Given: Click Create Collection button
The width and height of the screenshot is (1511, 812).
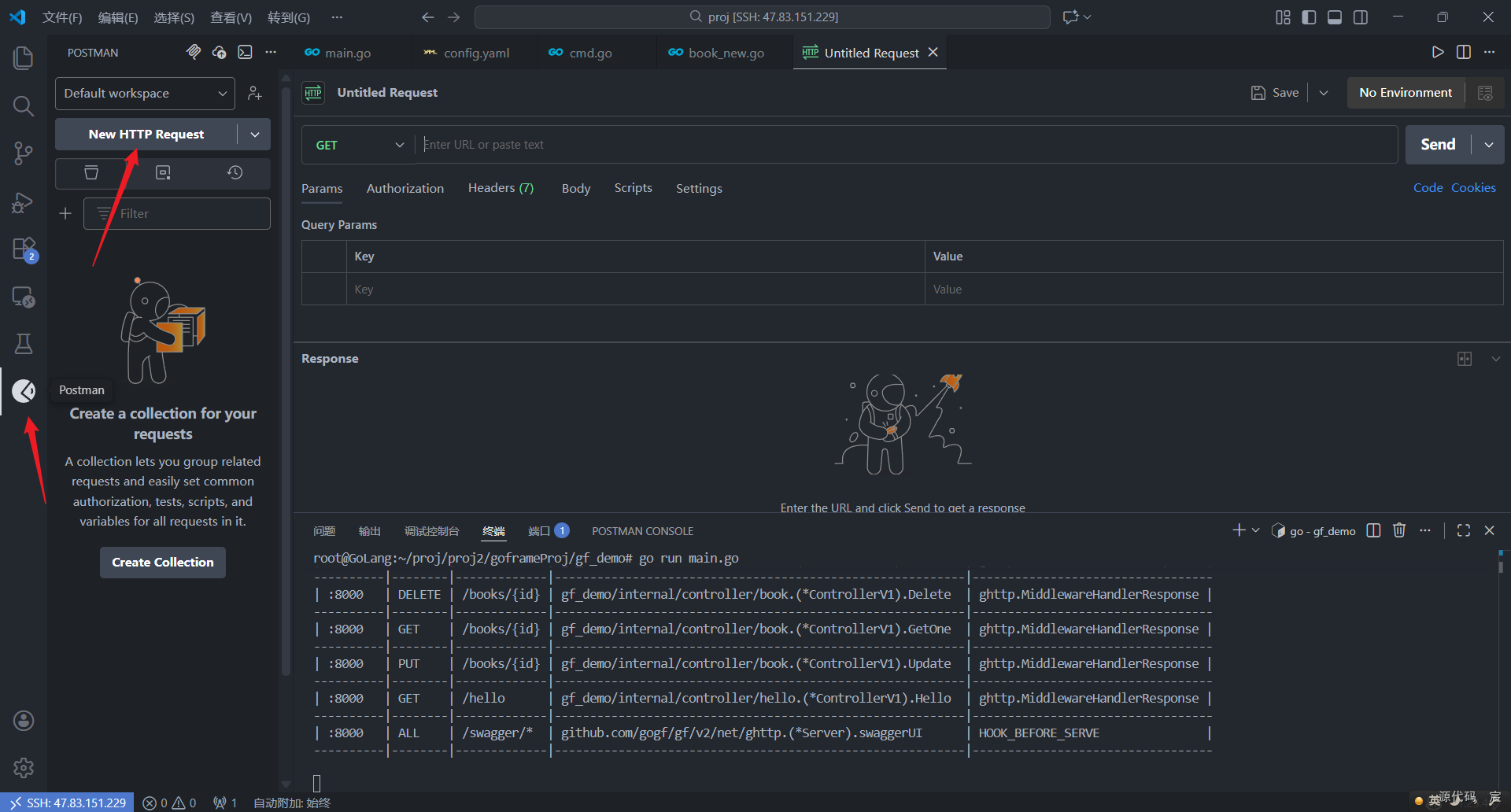Looking at the screenshot, I should tap(163, 563).
